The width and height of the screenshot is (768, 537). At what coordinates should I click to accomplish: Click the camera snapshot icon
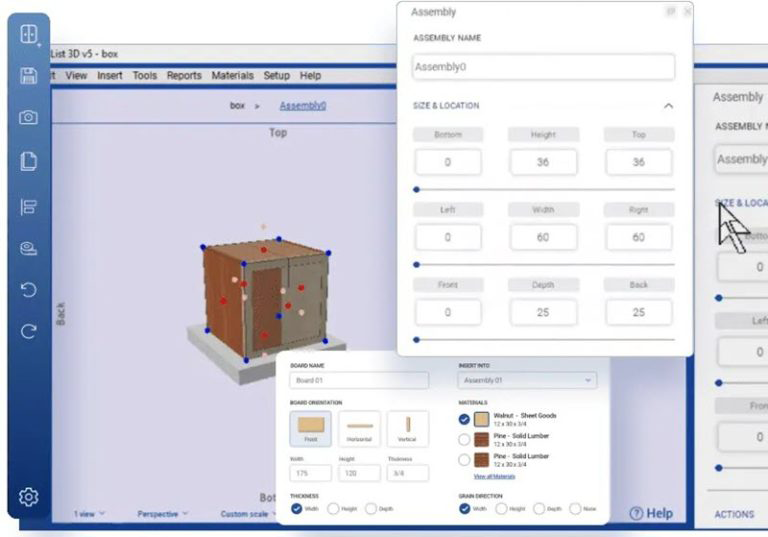coord(29,117)
